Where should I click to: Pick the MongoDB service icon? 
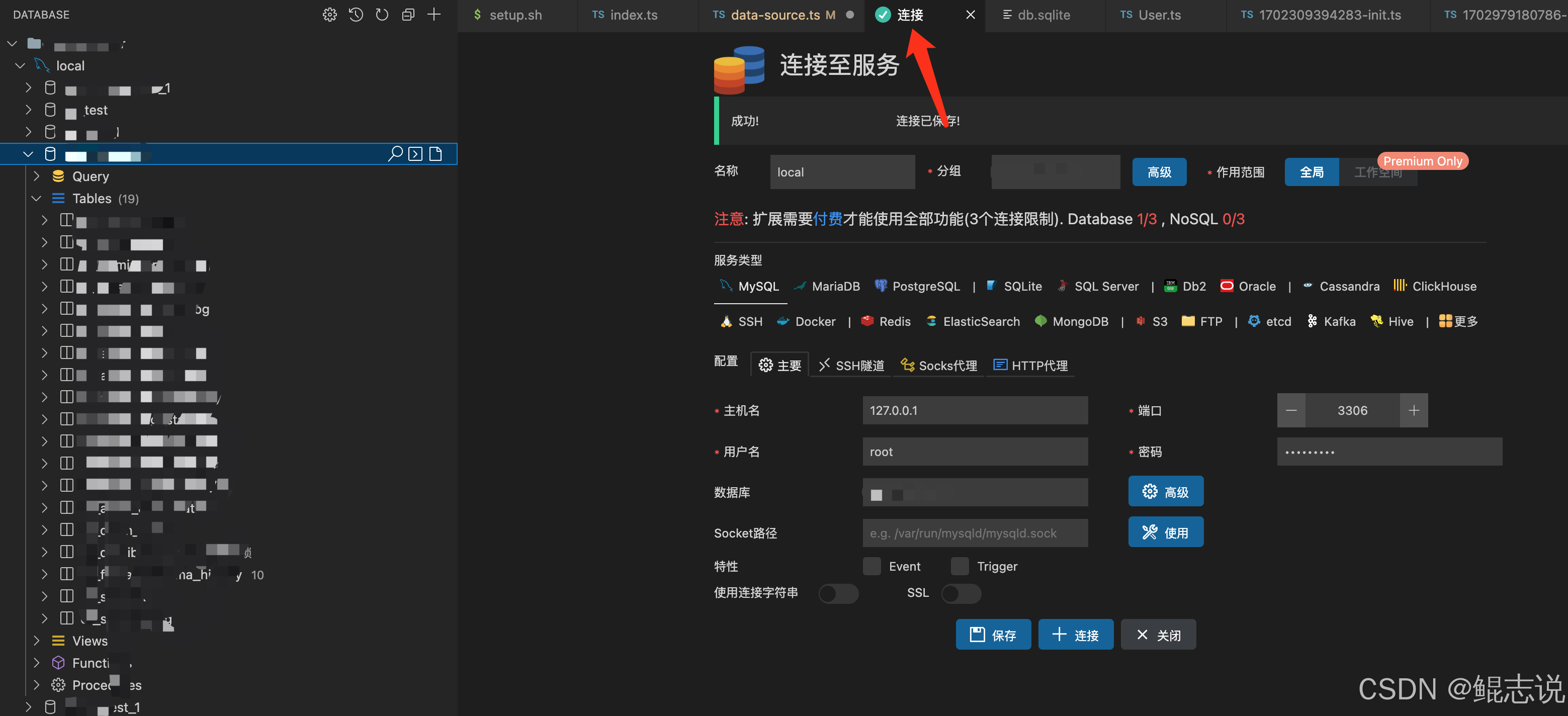1071,321
